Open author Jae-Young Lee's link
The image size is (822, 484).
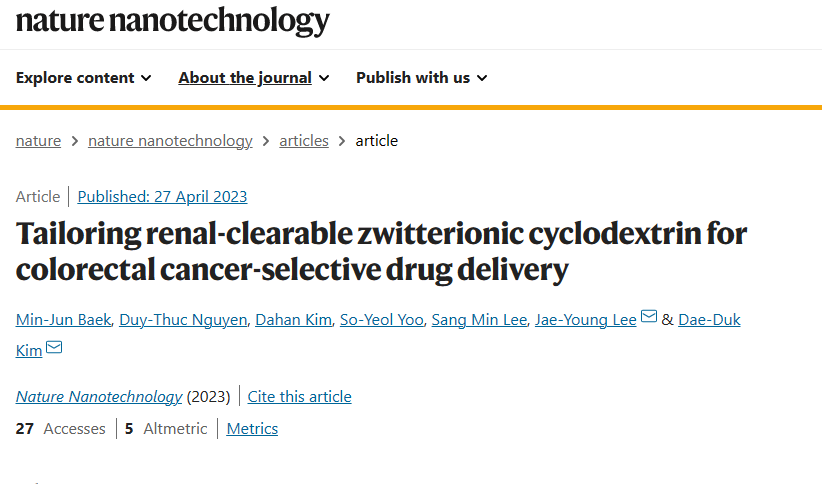pyautogui.click(x=586, y=319)
